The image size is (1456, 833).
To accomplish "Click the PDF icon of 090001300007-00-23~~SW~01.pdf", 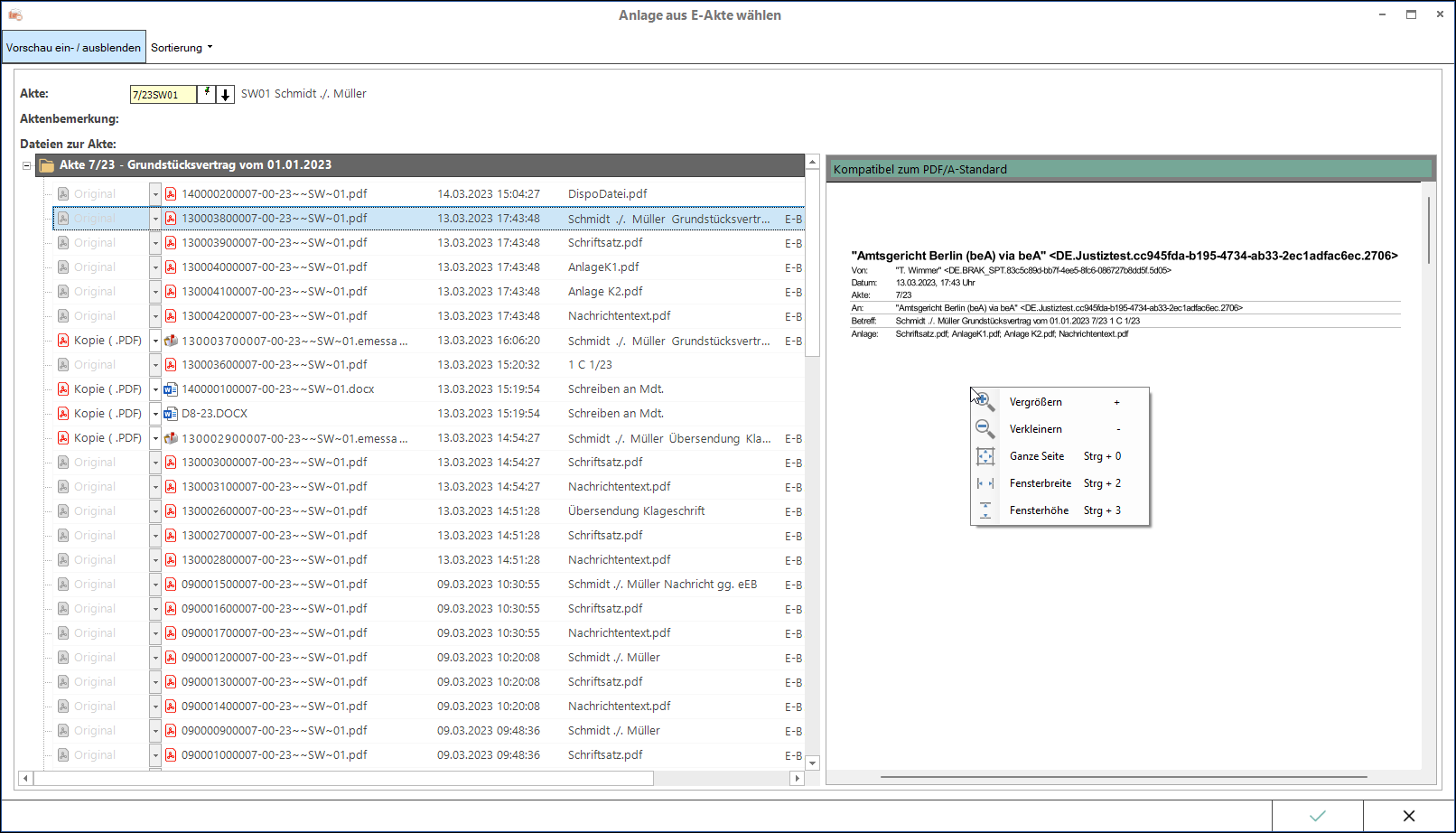I will pos(171,682).
